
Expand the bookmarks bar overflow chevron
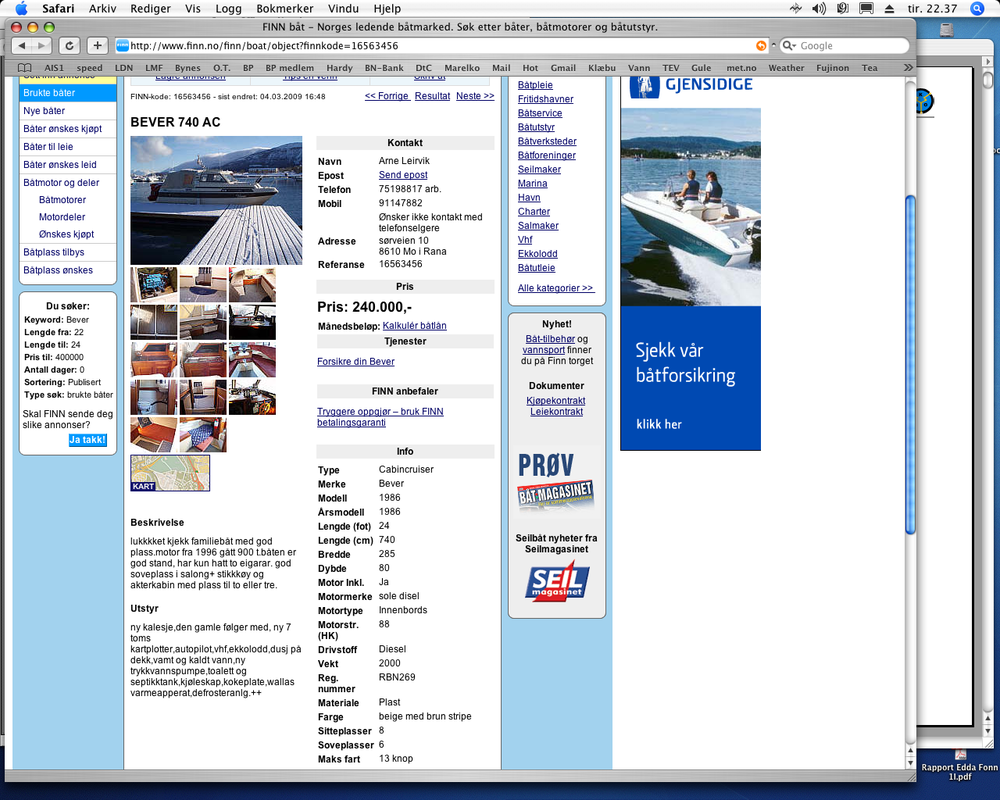click(x=908, y=68)
